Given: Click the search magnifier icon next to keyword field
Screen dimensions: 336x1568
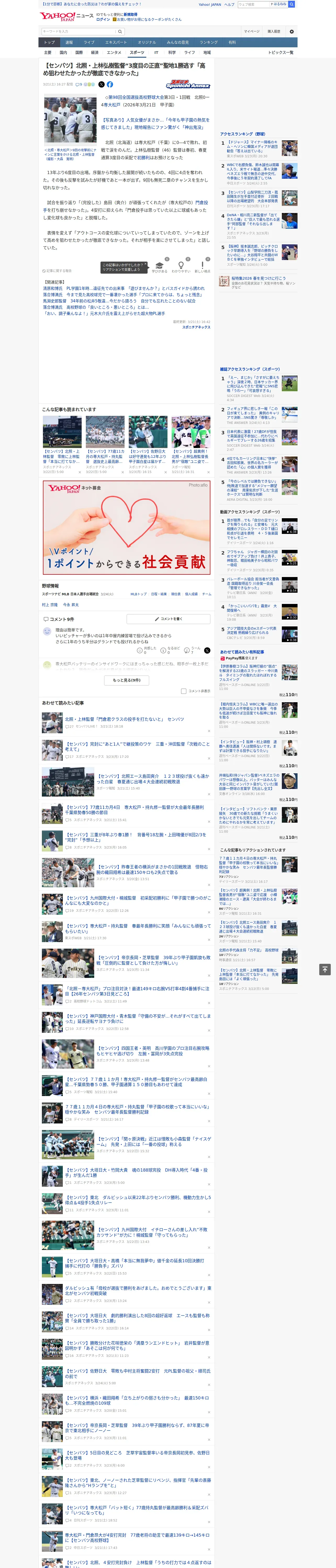Looking at the screenshot, I should 120,32.
